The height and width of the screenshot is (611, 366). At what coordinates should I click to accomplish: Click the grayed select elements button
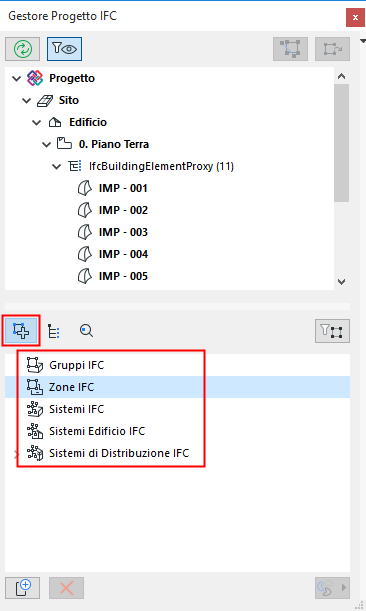[x=290, y=49]
